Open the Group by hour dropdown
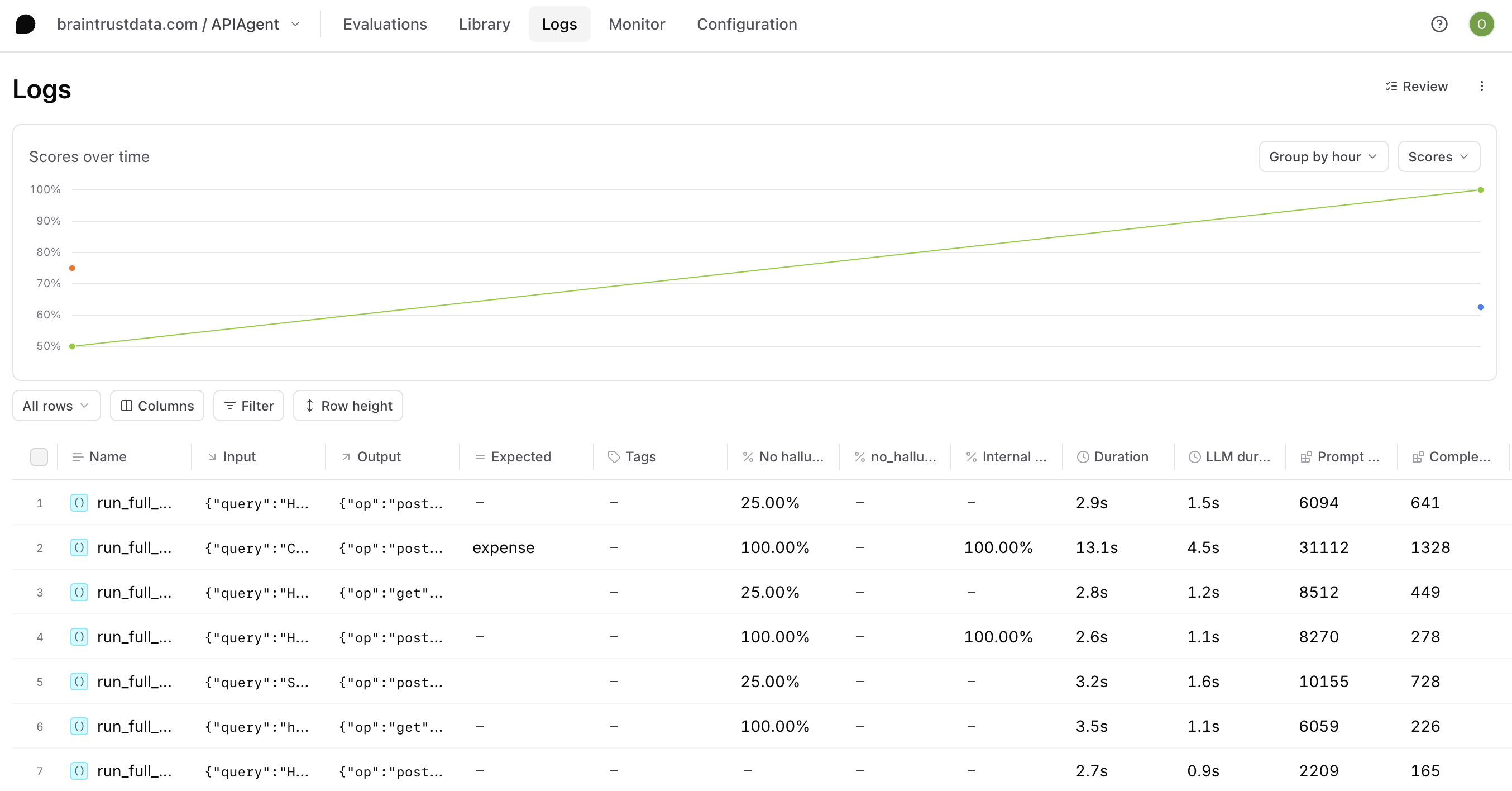Image resolution: width=1512 pixels, height=791 pixels. coord(1323,156)
